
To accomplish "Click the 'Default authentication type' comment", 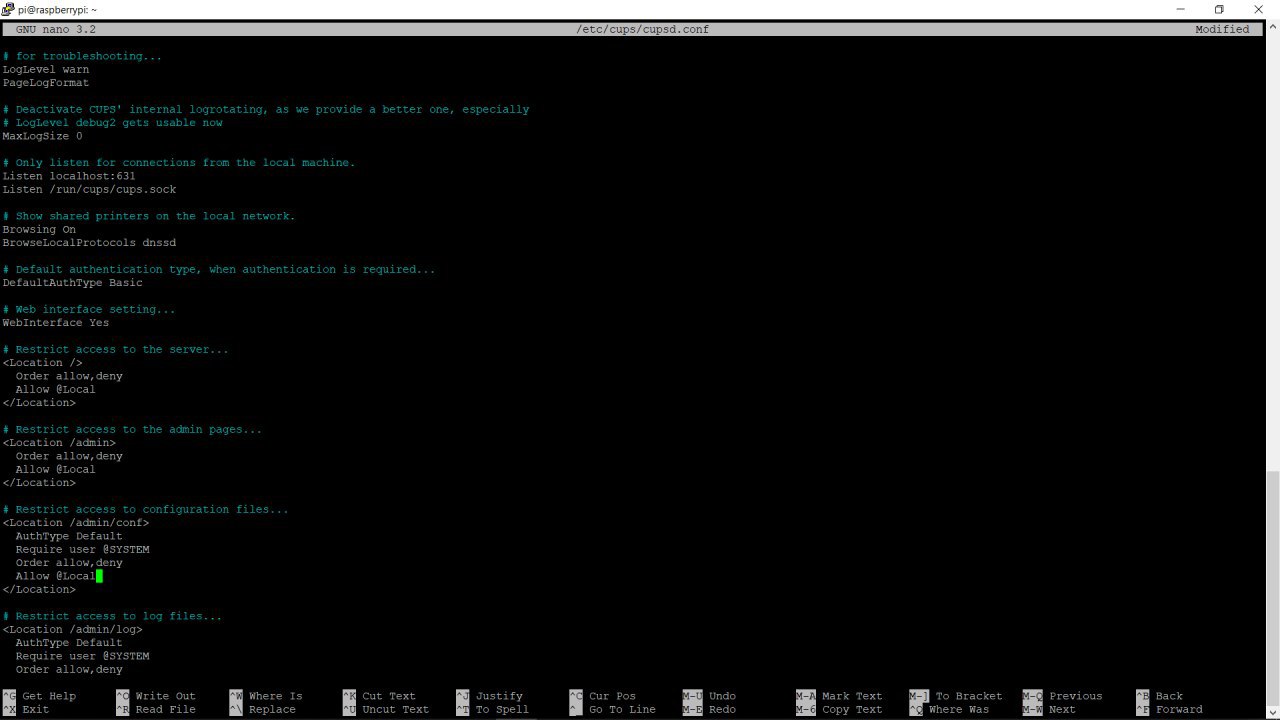I will tap(219, 270).
